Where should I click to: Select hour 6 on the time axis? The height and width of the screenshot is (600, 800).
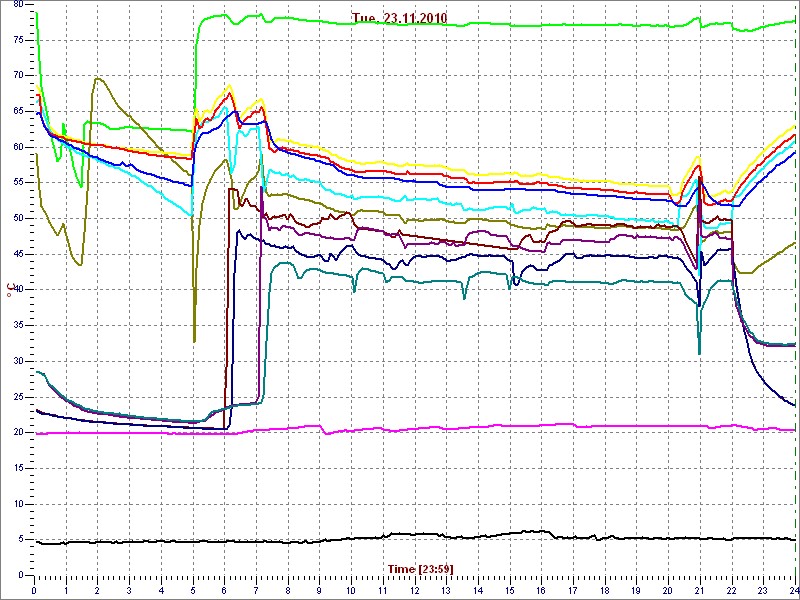224,590
